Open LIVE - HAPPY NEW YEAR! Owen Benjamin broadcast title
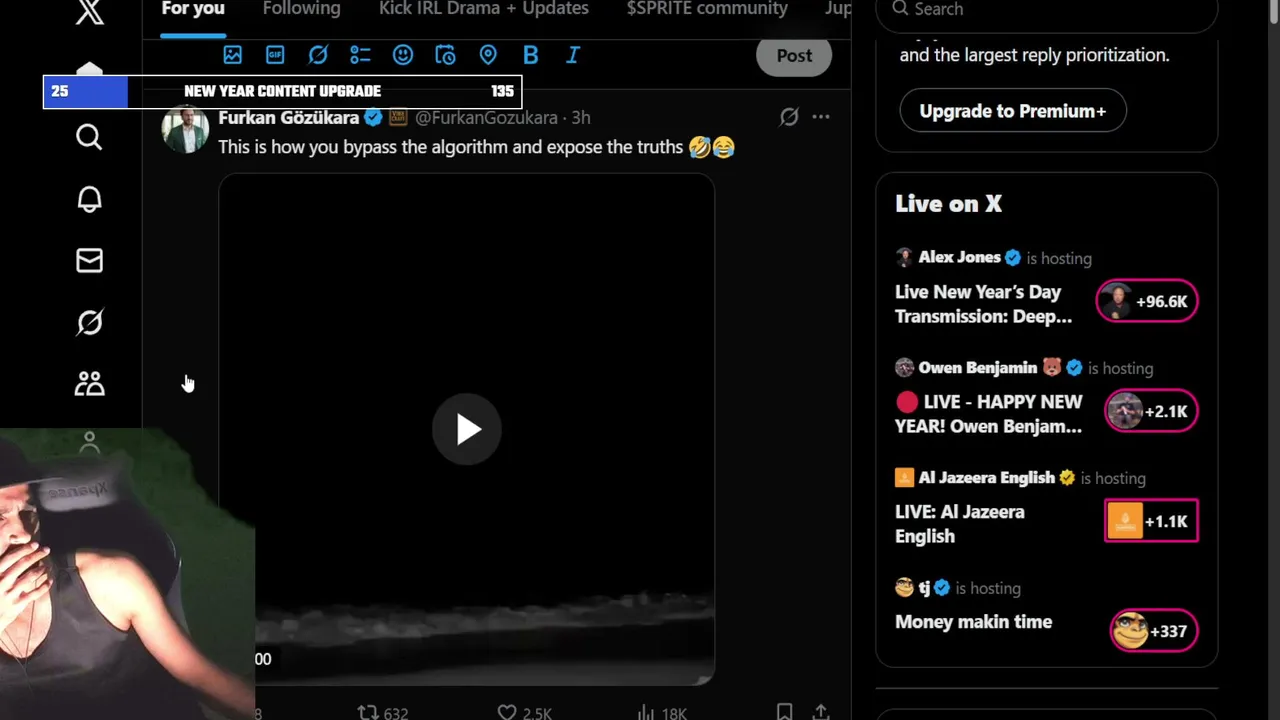 click(989, 414)
